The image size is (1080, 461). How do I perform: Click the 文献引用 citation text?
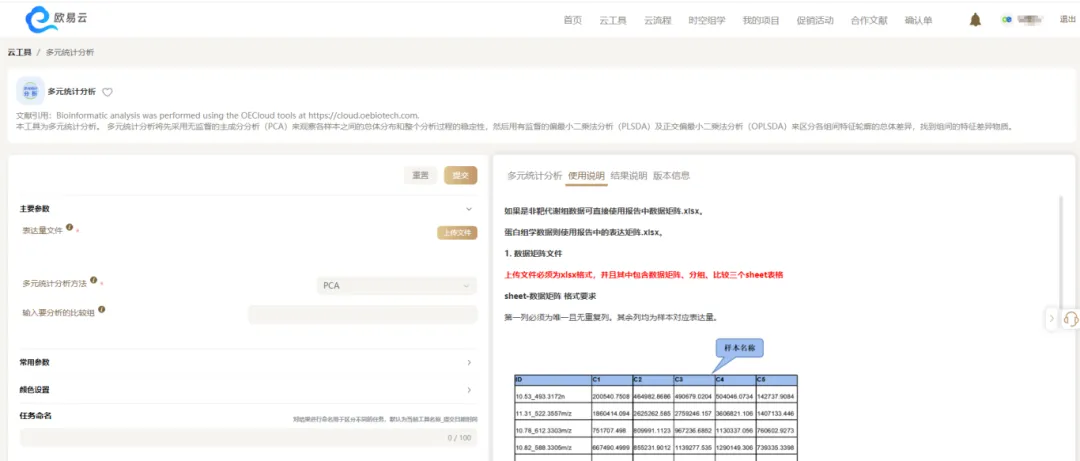point(217,115)
